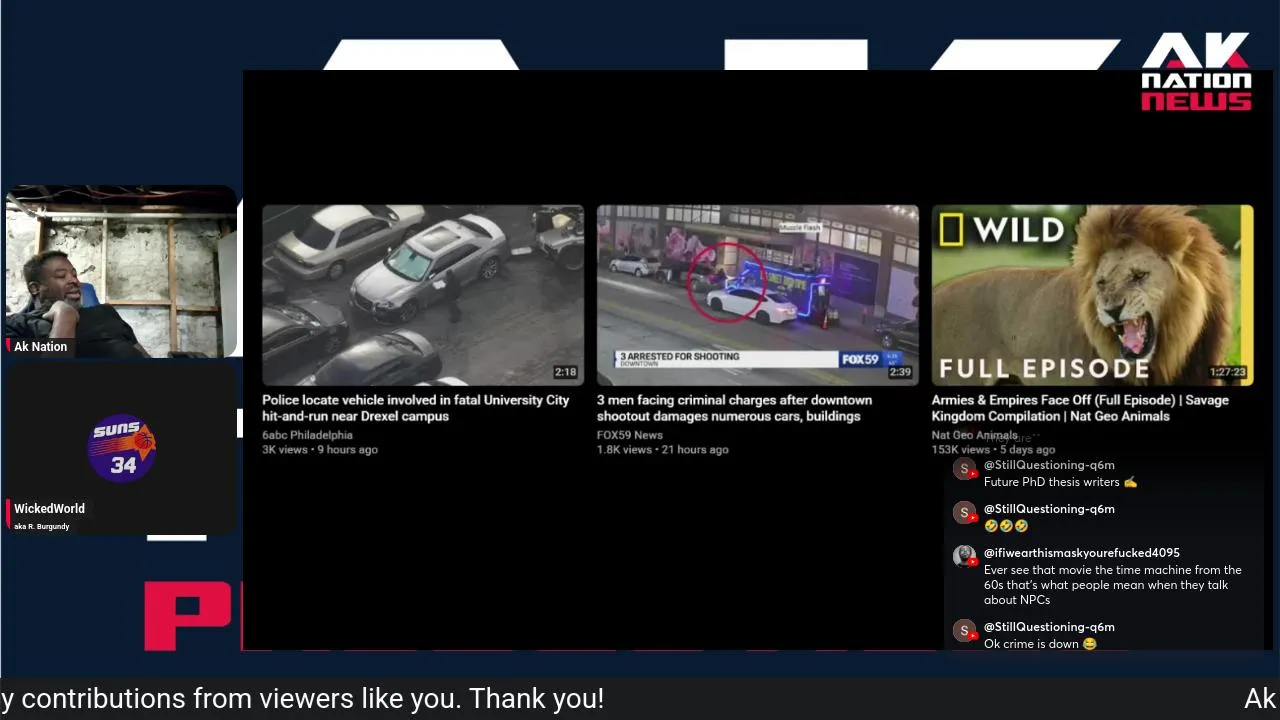Click the 'Ok crime is down' message

click(1040, 644)
